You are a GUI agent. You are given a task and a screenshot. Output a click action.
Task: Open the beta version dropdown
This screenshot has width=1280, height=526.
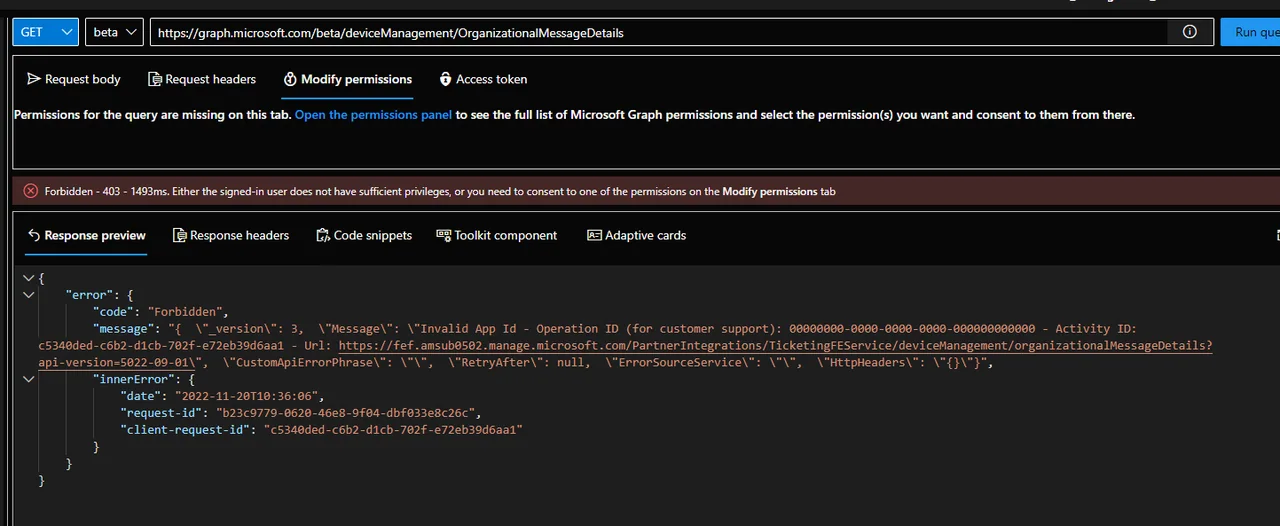tap(114, 32)
